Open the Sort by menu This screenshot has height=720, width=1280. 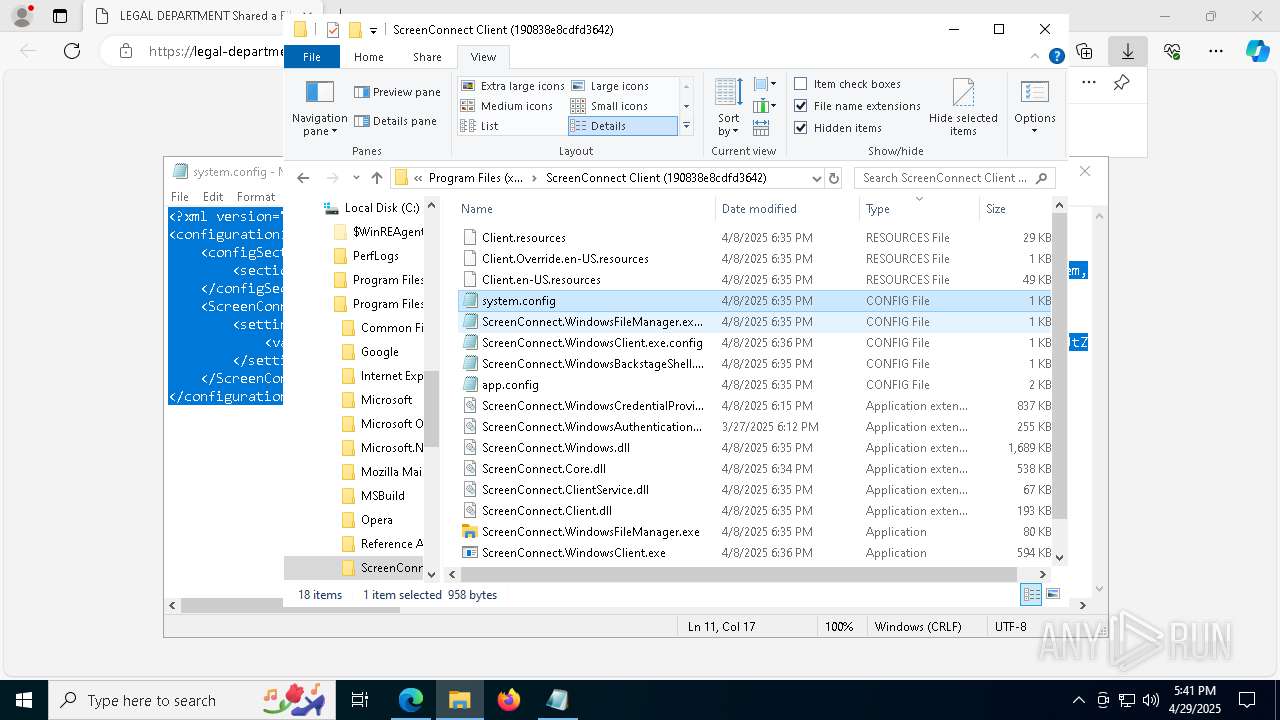(728, 108)
